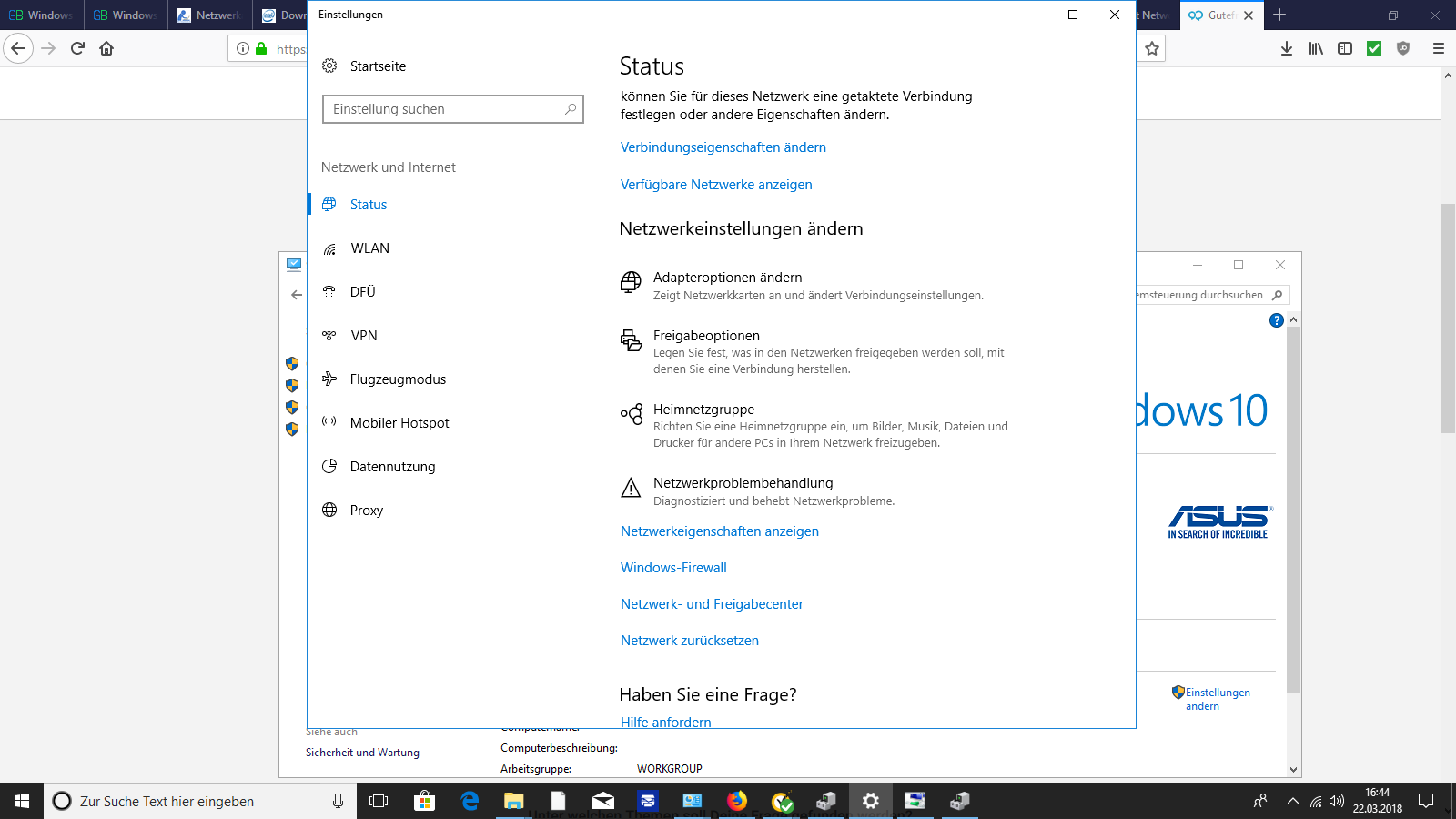Viewport: 1456px width, 819px height.
Task: Open Adapteroptionen ändern
Action: [727, 278]
